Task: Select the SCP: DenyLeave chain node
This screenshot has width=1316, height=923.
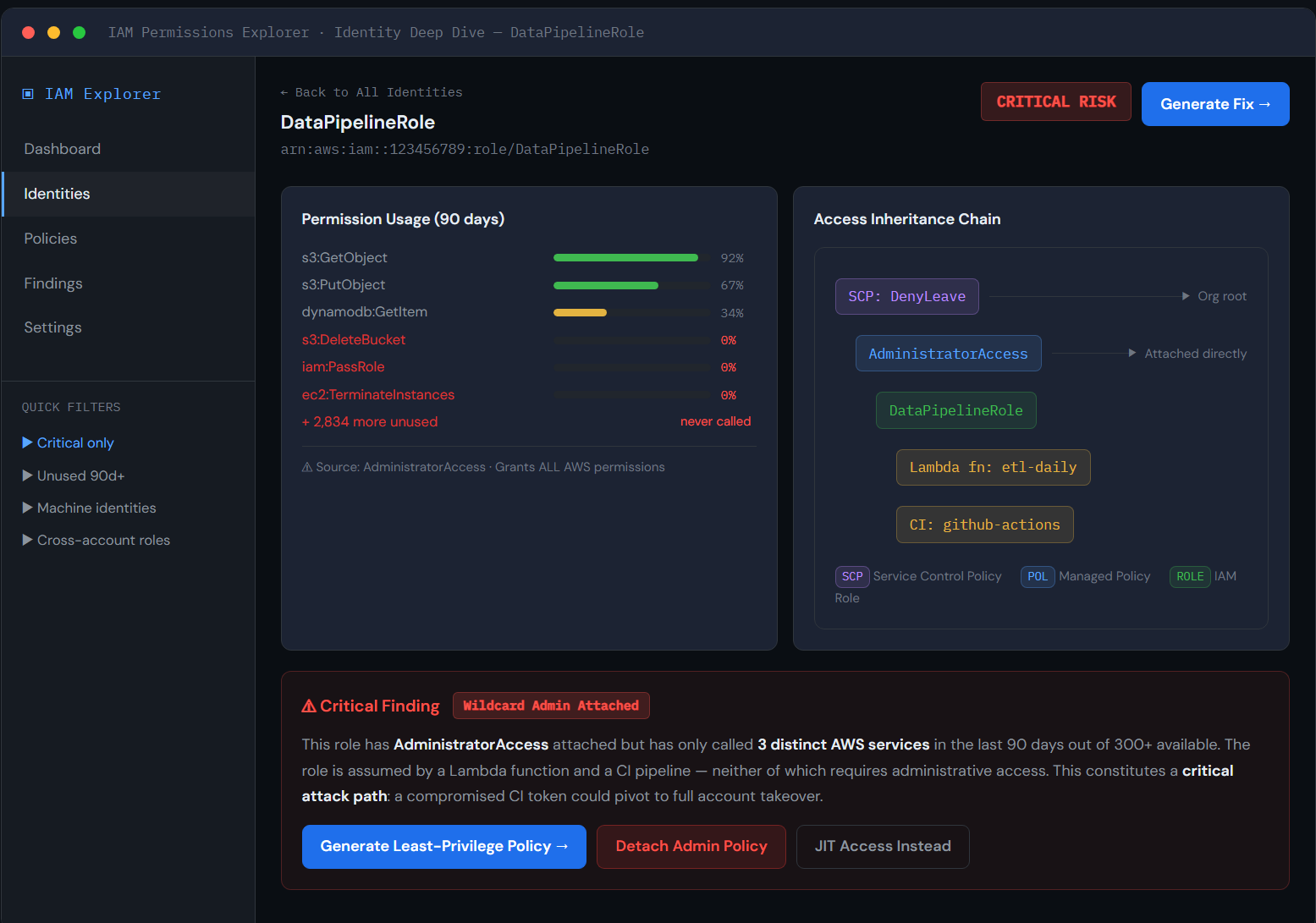Action: (x=907, y=296)
